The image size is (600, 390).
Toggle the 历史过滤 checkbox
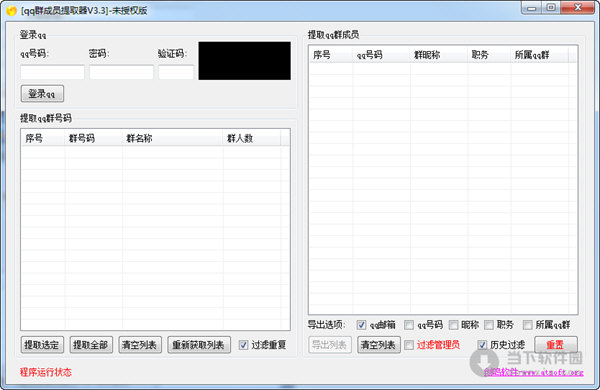point(482,345)
